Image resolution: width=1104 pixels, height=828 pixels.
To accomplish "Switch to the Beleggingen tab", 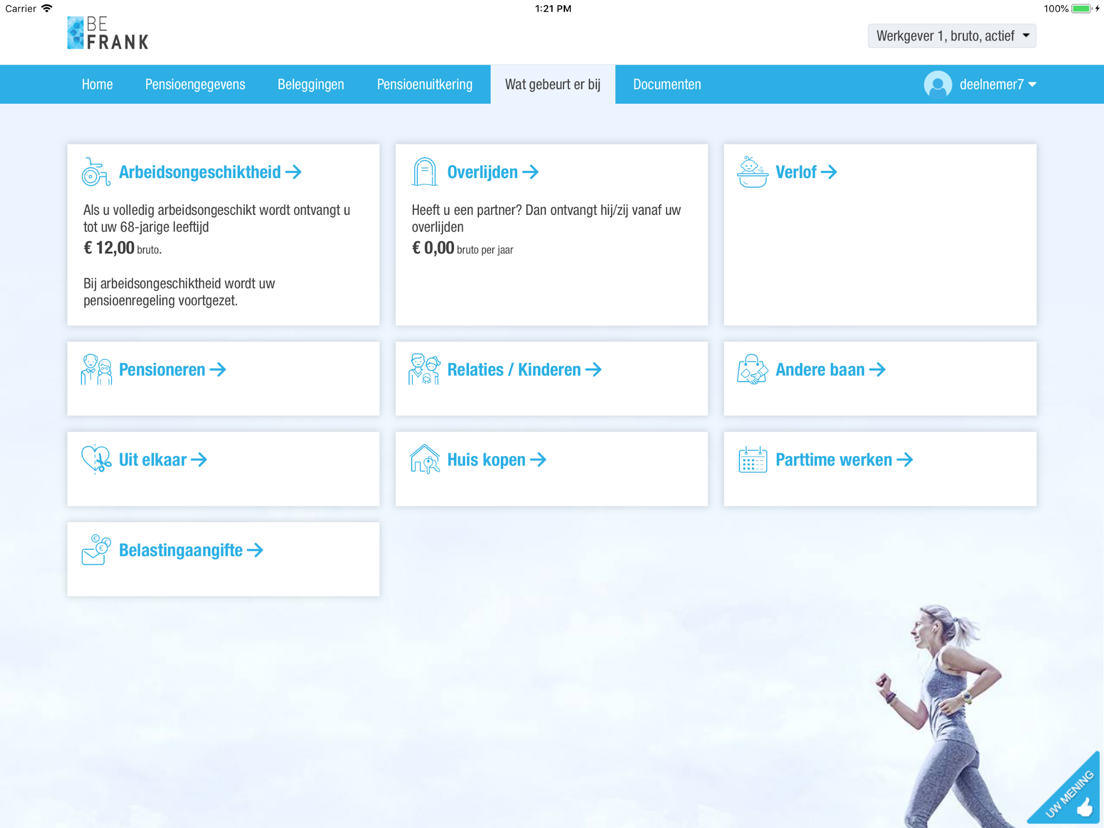I will click(310, 84).
